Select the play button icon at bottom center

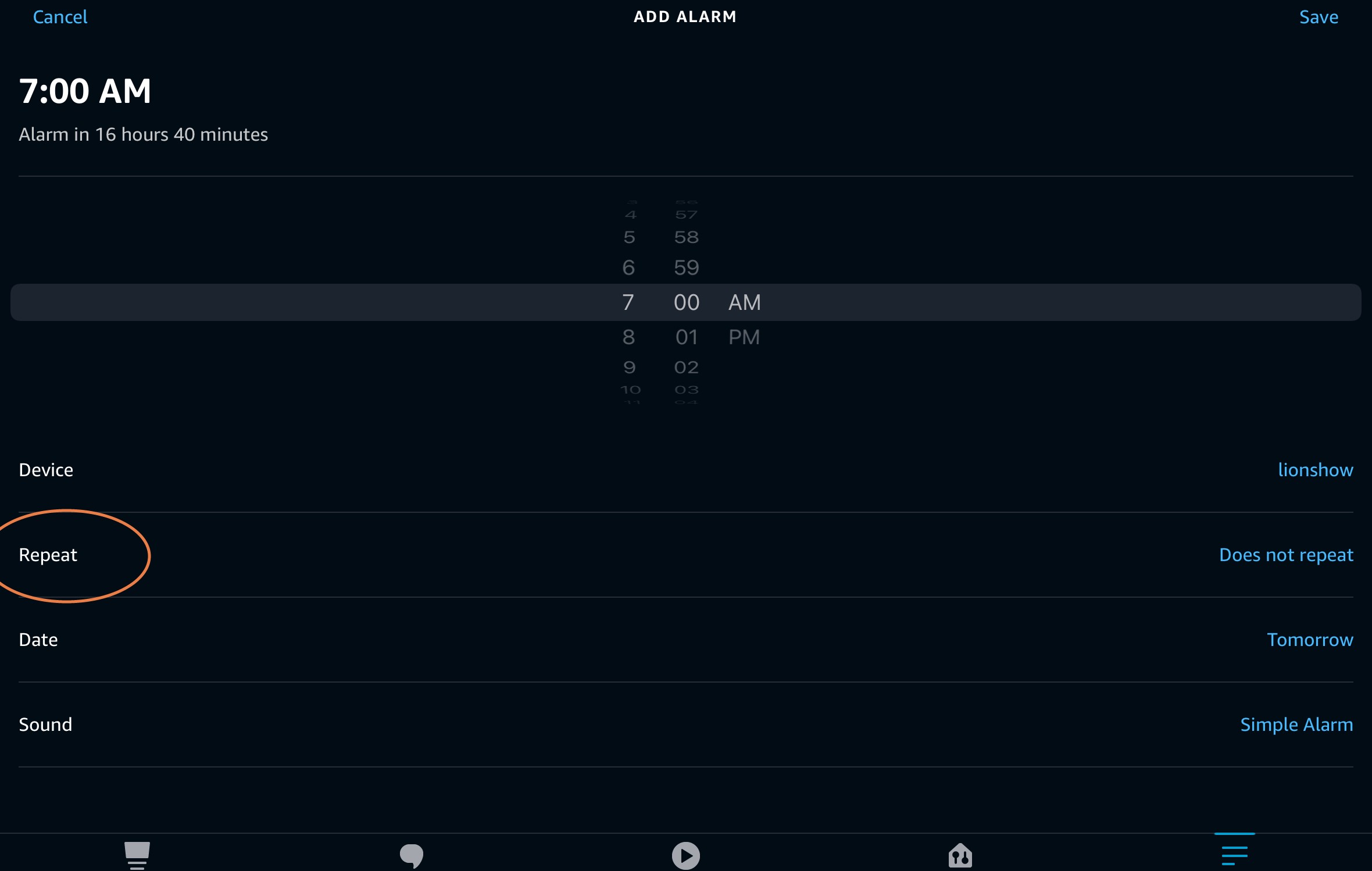tap(686, 855)
